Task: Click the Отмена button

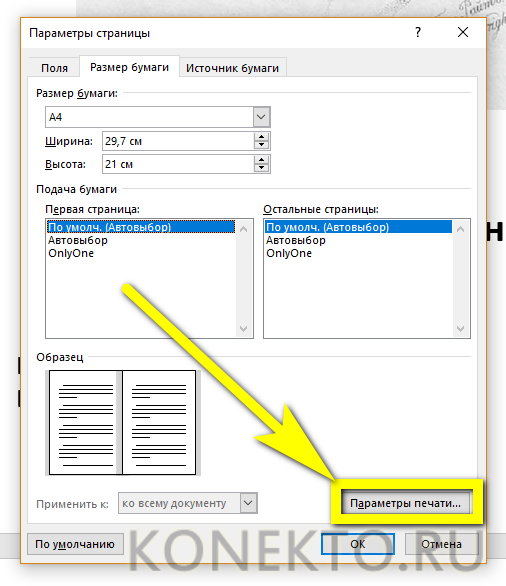Action: pos(441,544)
